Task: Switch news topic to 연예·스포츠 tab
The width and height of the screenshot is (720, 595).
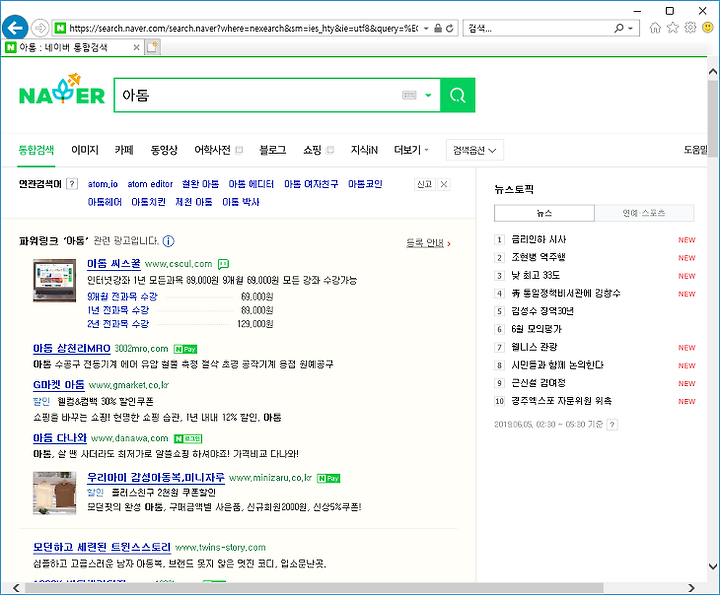Action: pos(644,213)
